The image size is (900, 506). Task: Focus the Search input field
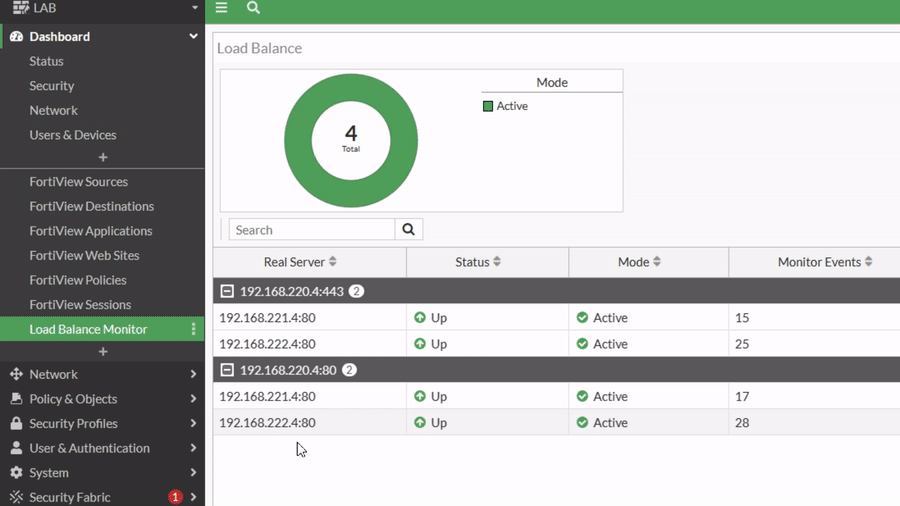pos(312,229)
